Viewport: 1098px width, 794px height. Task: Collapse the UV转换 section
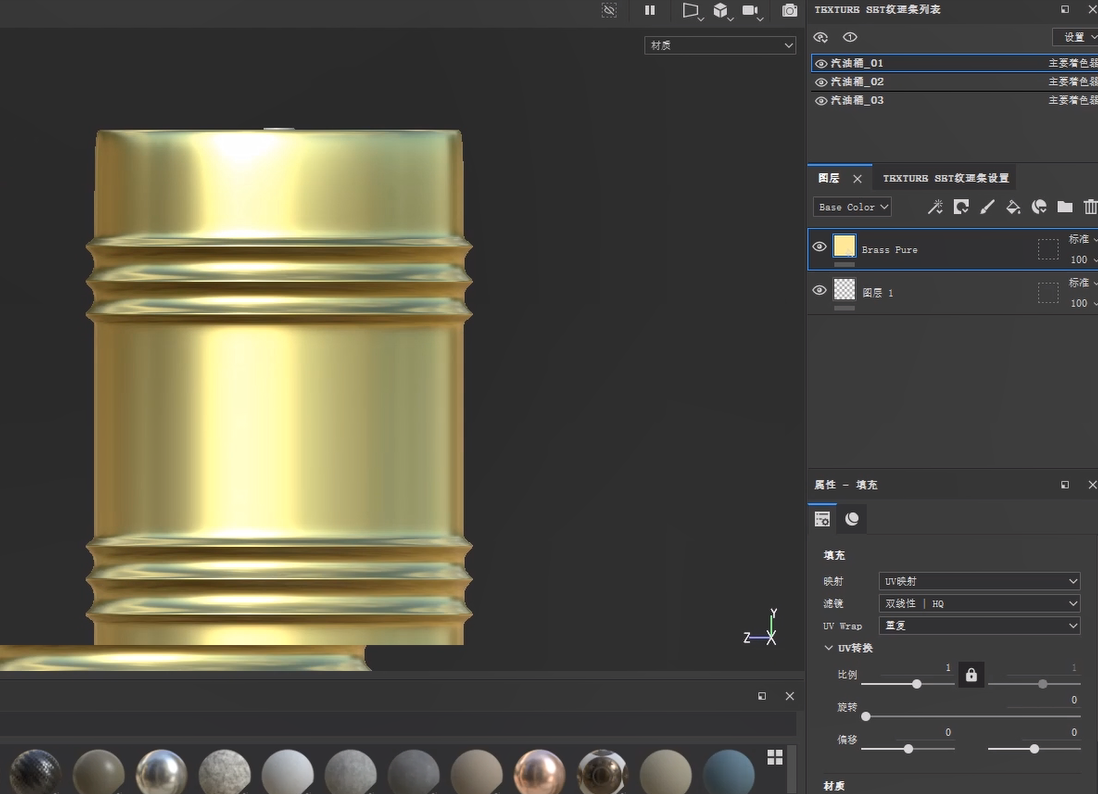[x=829, y=648]
